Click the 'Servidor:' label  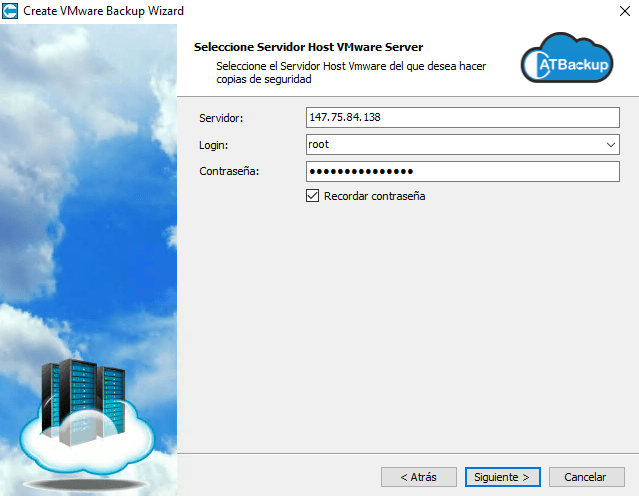pyautogui.click(x=221, y=118)
